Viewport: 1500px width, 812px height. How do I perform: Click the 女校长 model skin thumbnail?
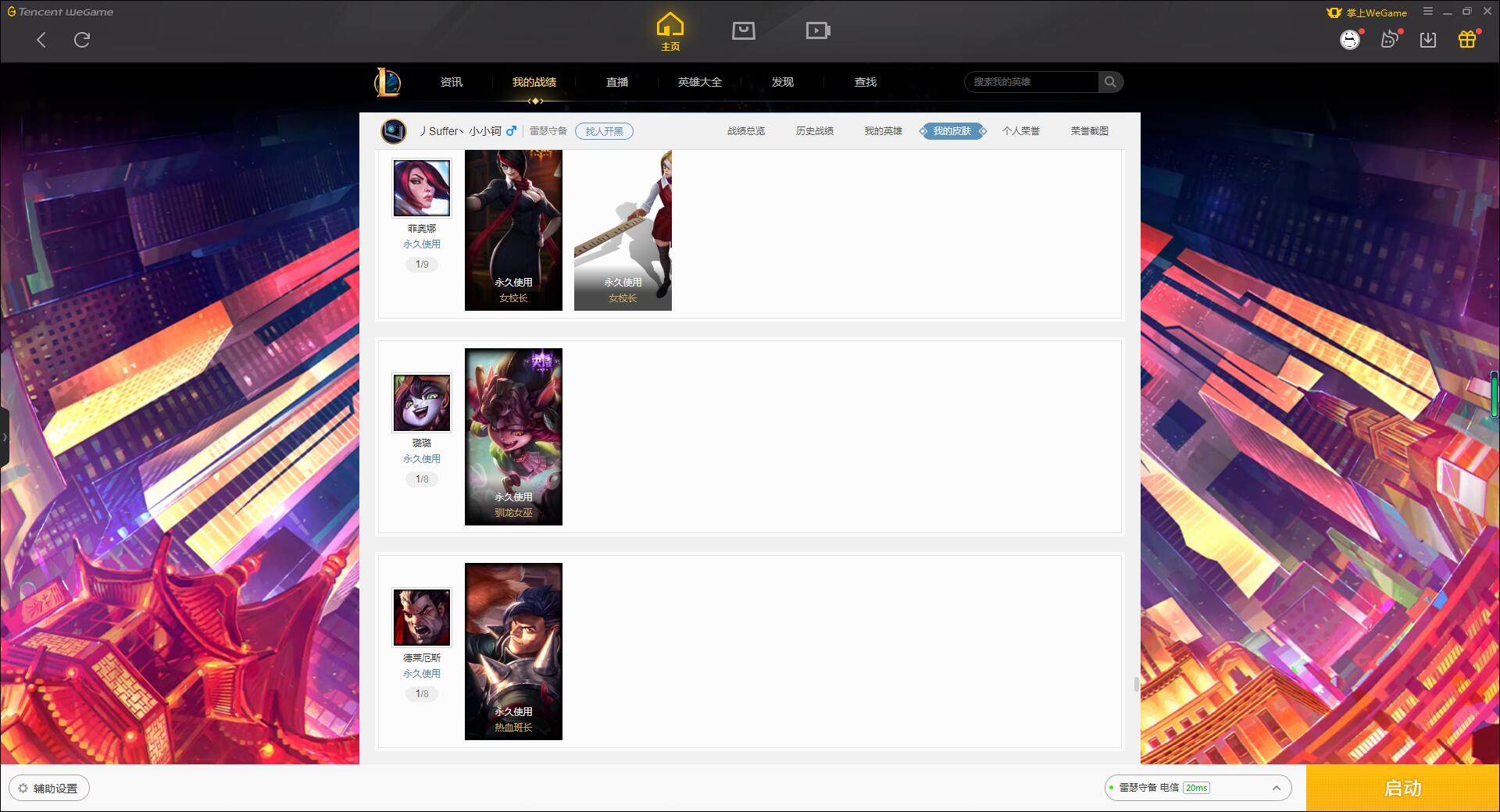[x=623, y=230]
